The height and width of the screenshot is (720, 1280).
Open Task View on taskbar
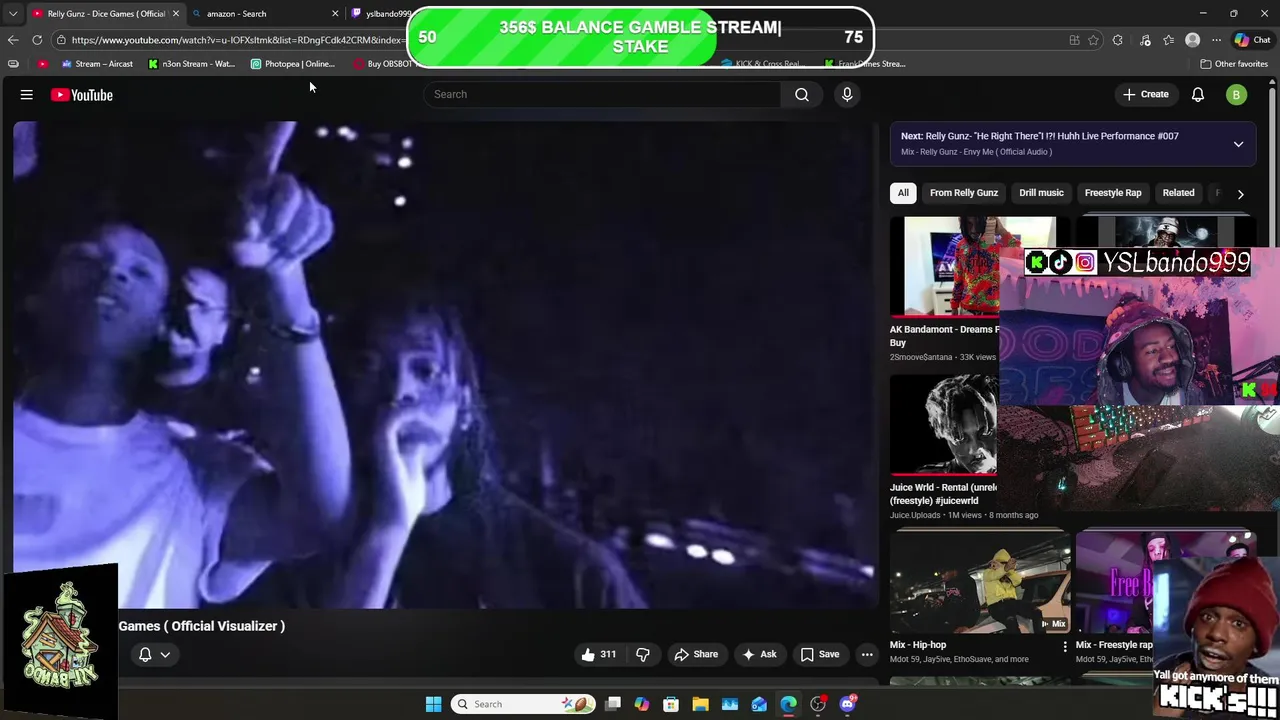(x=613, y=704)
